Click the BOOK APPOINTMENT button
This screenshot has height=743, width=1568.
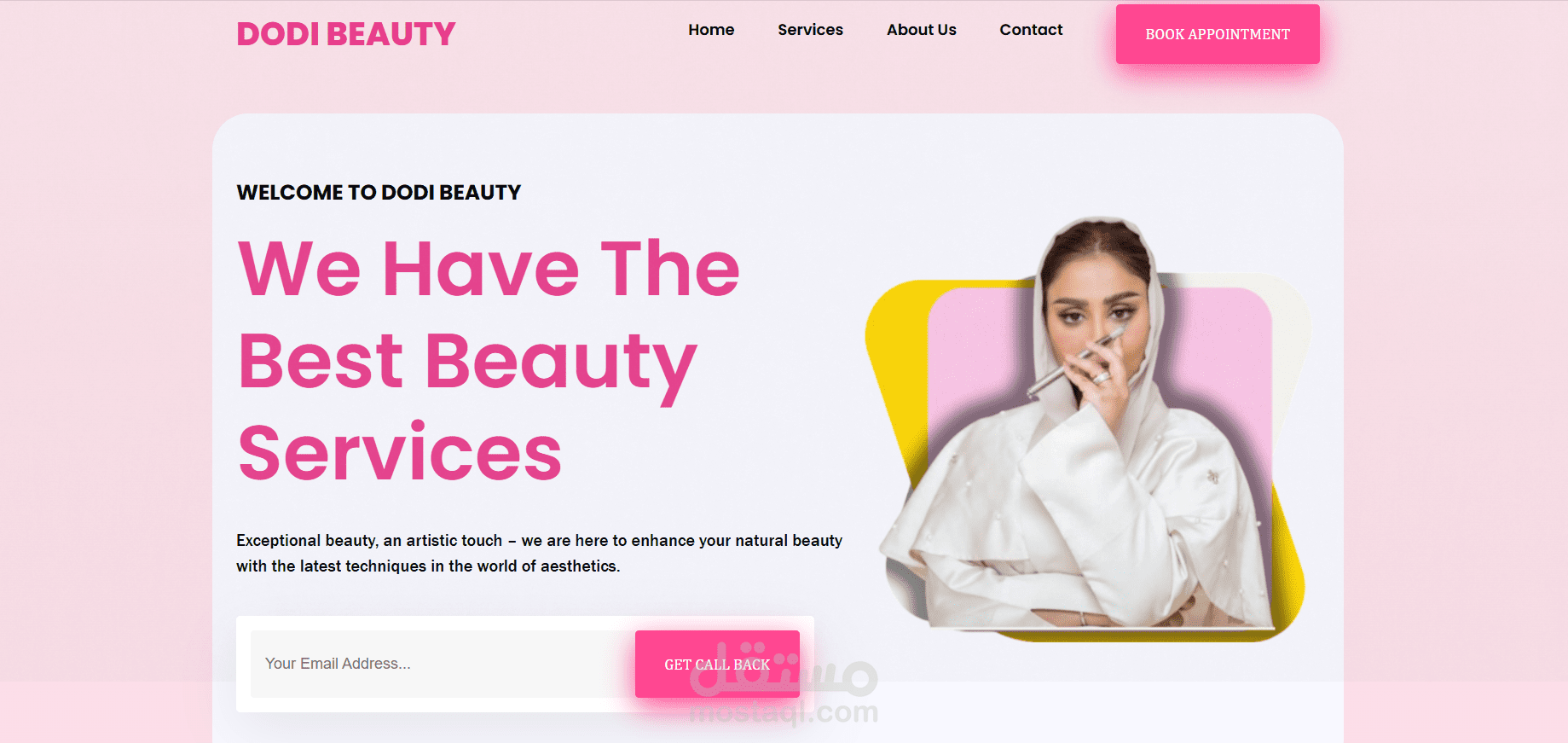(x=1218, y=34)
